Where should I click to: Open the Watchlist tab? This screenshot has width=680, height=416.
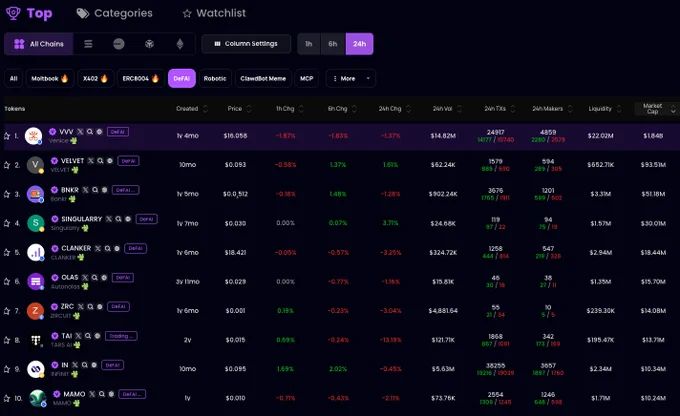pos(214,13)
